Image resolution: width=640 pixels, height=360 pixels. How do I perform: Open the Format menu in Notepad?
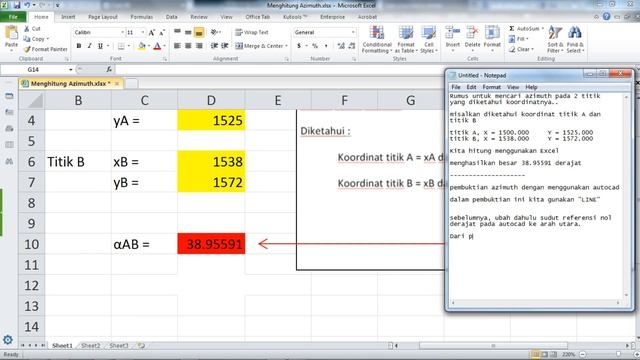pyautogui.click(x=491, y=87)
